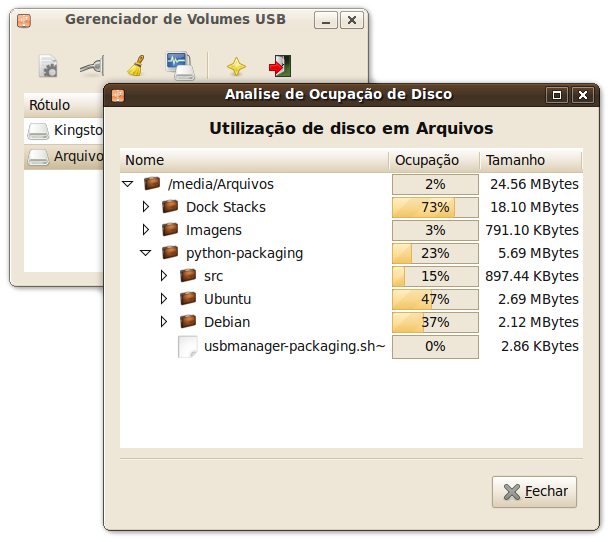This screenshot has height=542, width=611.
Task: Click the 0% occupation bar of usbmanager-packaging.sh~
Action: click(435, 346)
